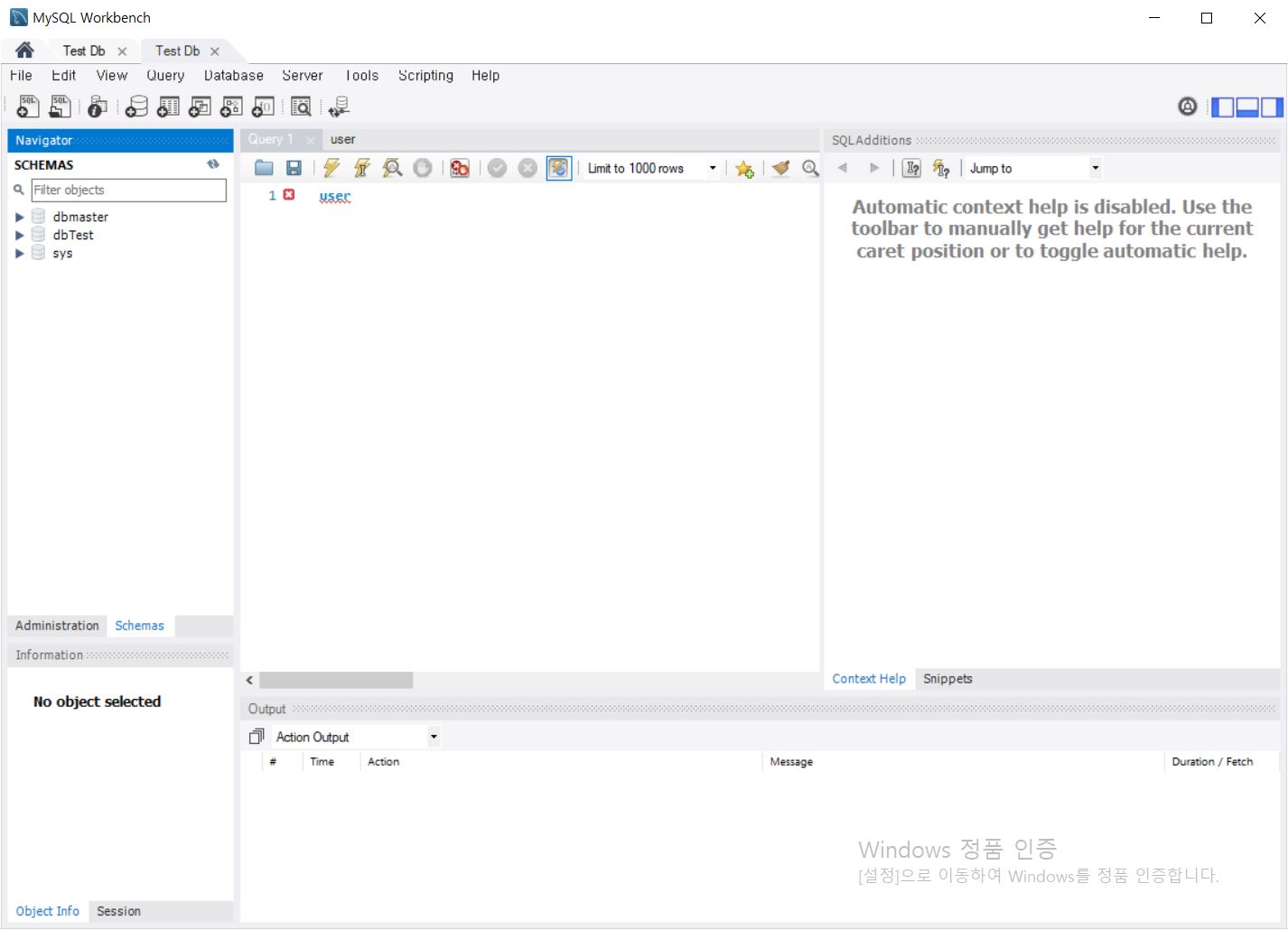This screenshot has height=930, width=1288.
Task: Open the Limit to 1000 rows dropdown
Action: coord(713,168)
